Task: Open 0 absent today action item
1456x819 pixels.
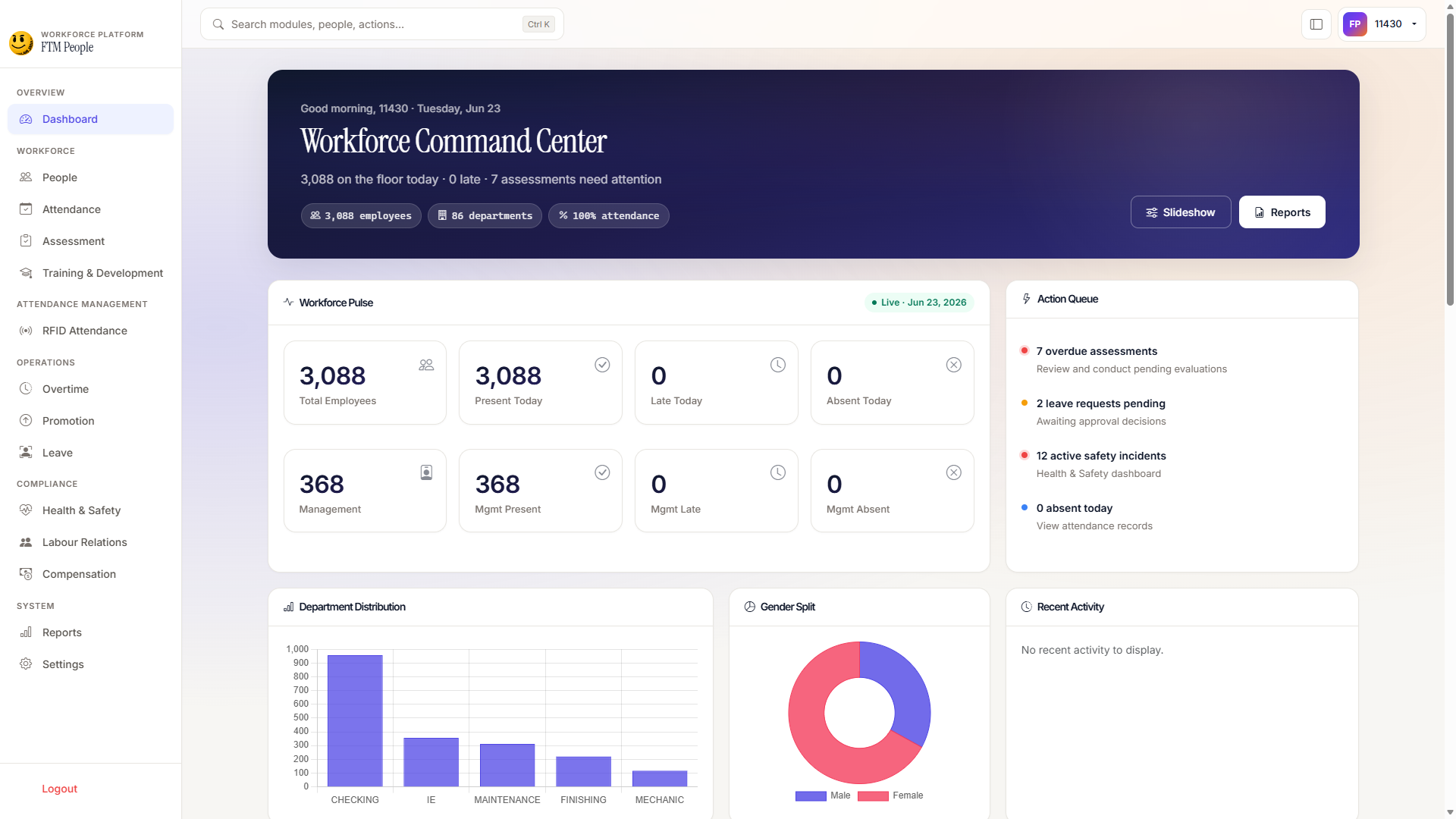Action: (x=1181, y=516)
